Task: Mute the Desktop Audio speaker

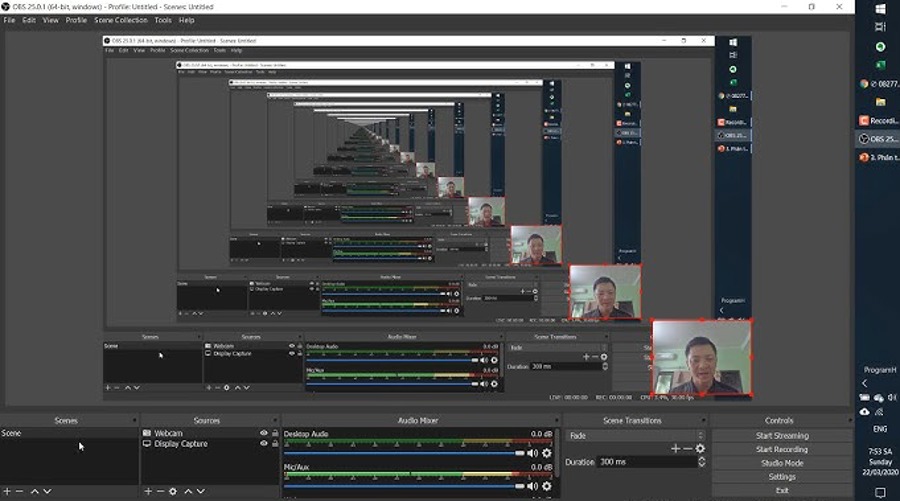Action: click(533, 453)
